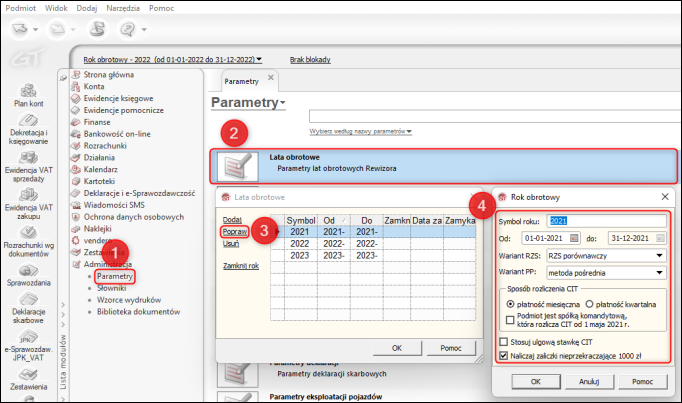Switch to the Parametry tab
The height and width of the screenshot is (403, 682).
pos(241,81)
